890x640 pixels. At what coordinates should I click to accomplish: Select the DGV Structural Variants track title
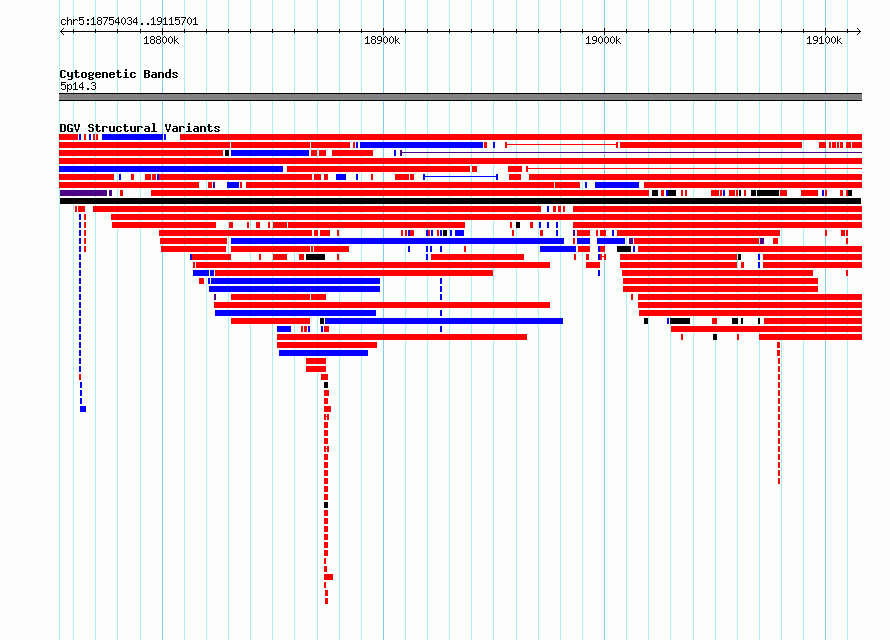pyautogui.click(x=140, y=128)
